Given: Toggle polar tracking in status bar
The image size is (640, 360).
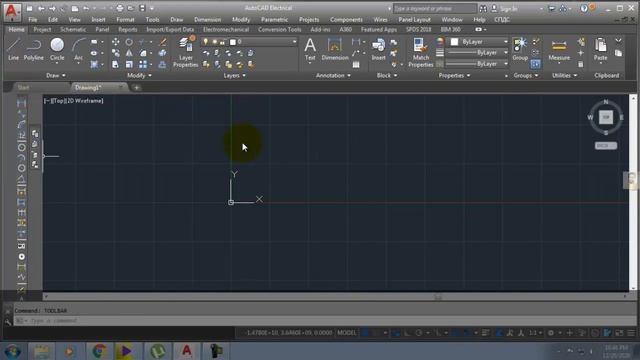Looking at the screenshot, I should [419, 333].
